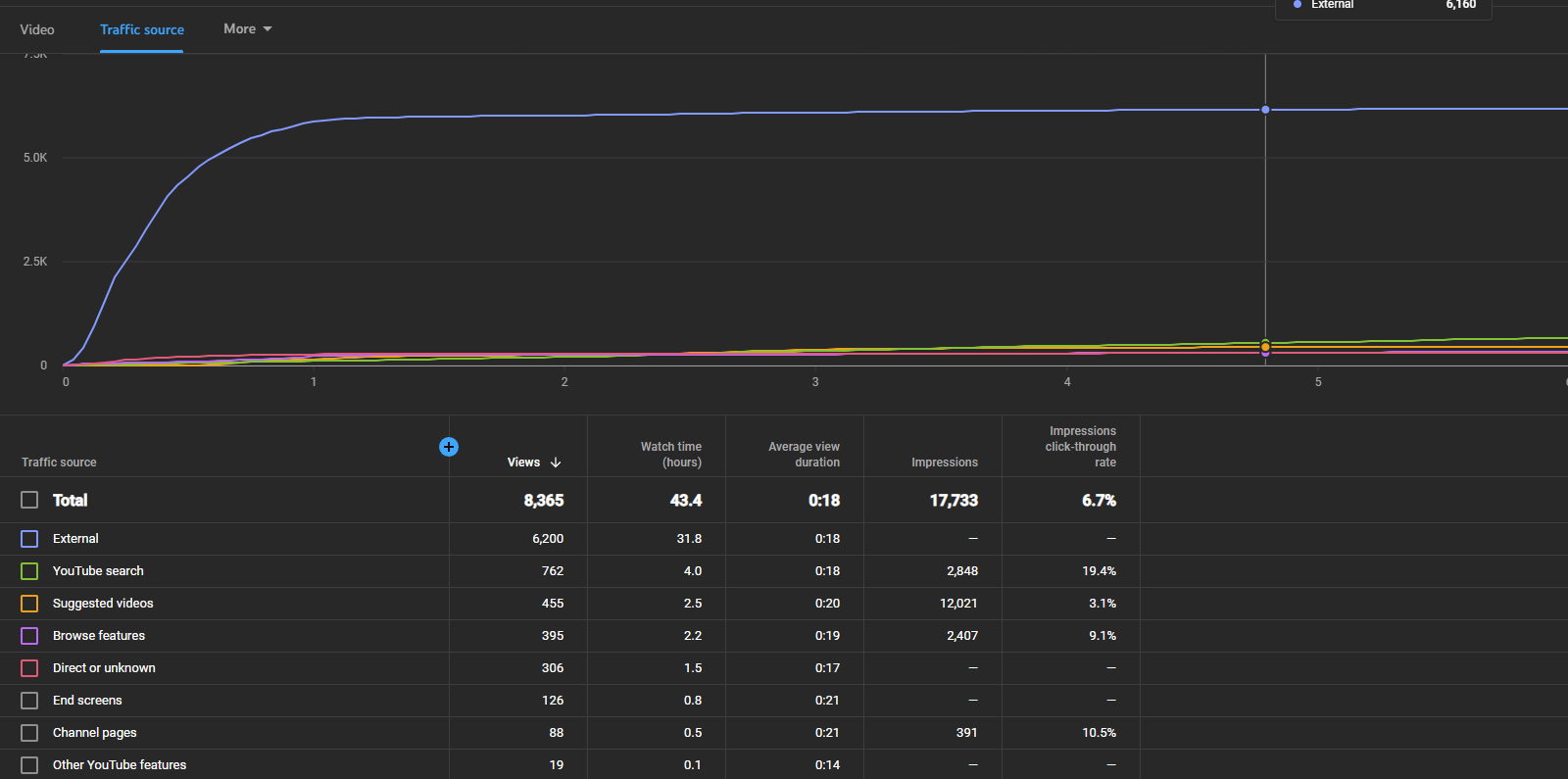Toggle the YouTube search checkbox
The width and height of the screenshot is (1568, 779).
pyautogui.click(x=29, y=571)
